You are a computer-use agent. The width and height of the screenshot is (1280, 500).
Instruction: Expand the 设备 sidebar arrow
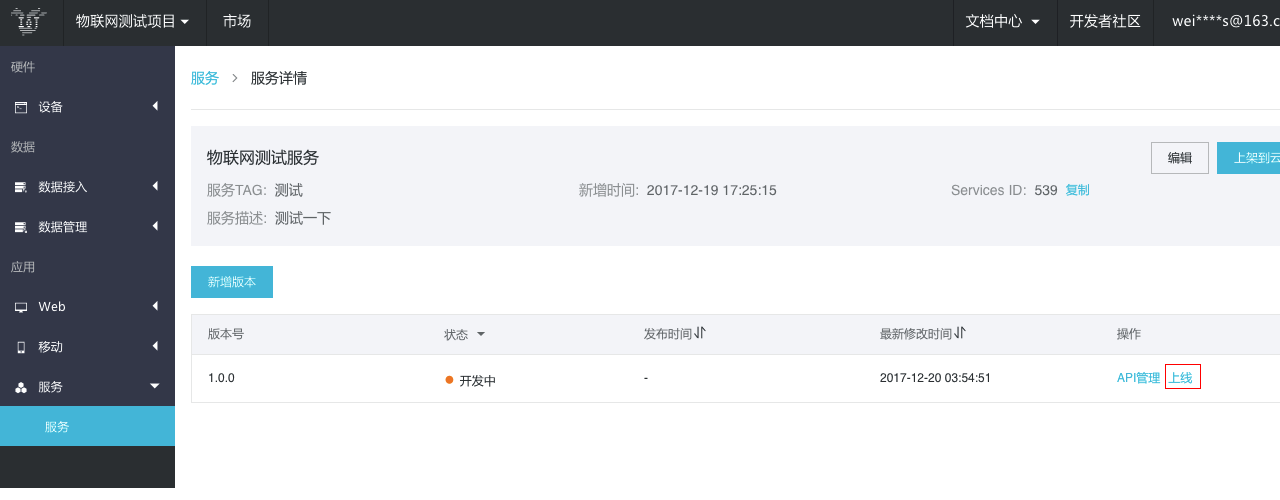coord(155,106)
